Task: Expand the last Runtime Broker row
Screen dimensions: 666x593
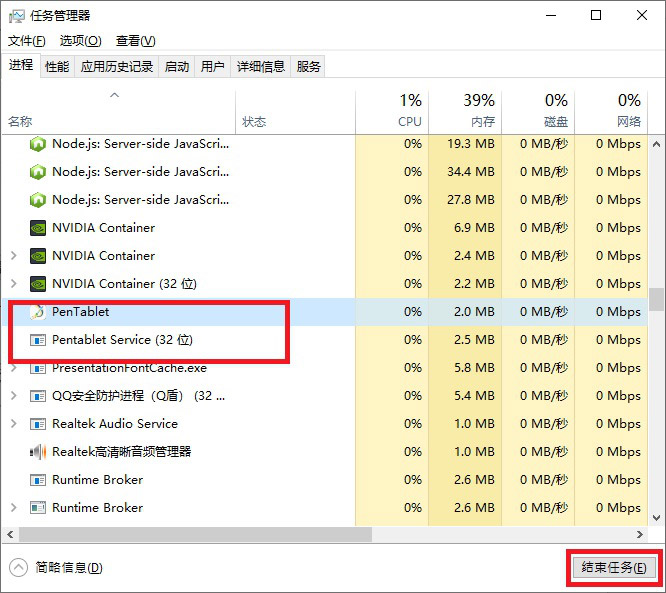Action: click(x=14, y=508)
